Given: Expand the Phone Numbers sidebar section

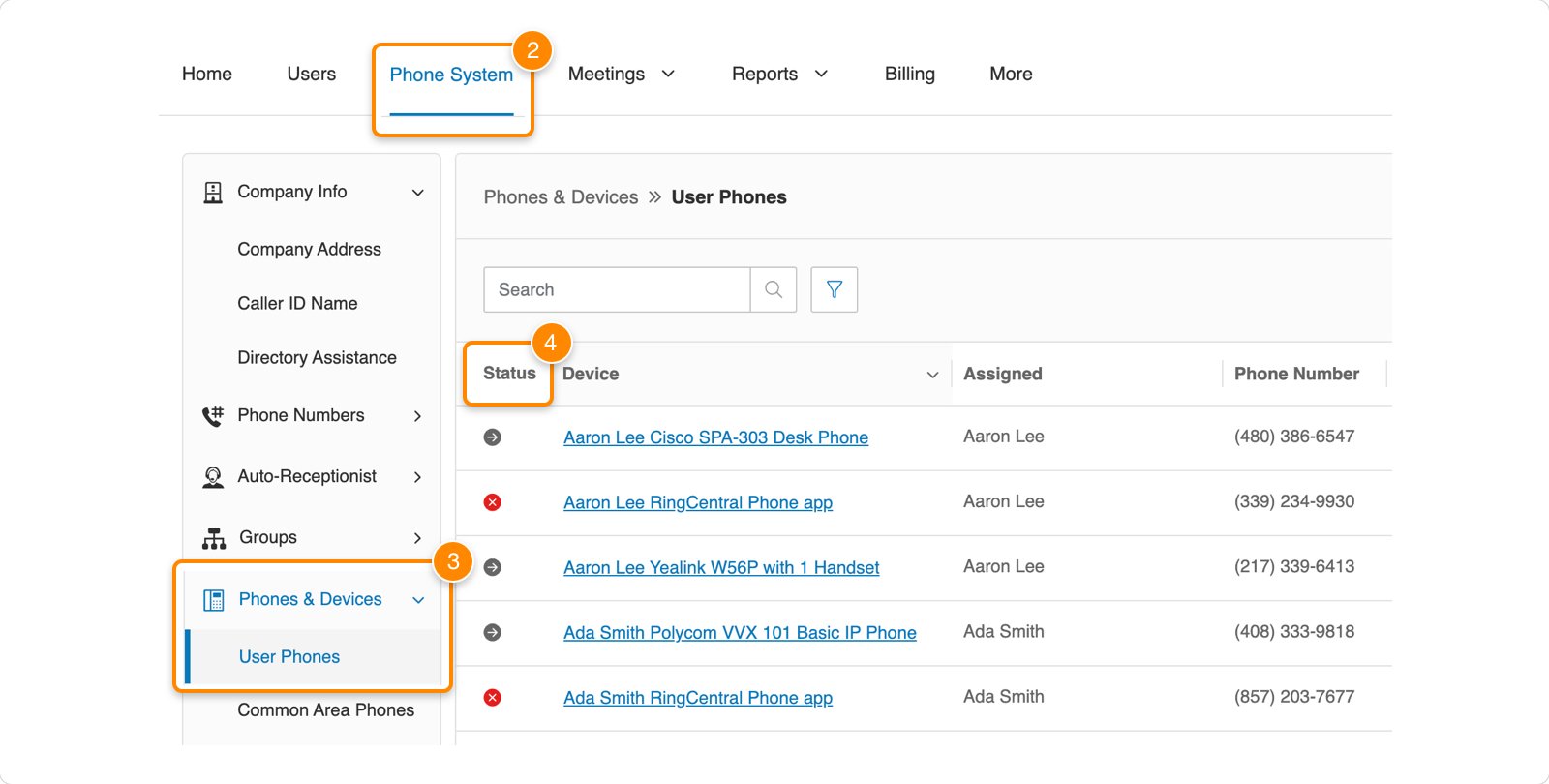Looking at the screenshot, I should point(417,416).
